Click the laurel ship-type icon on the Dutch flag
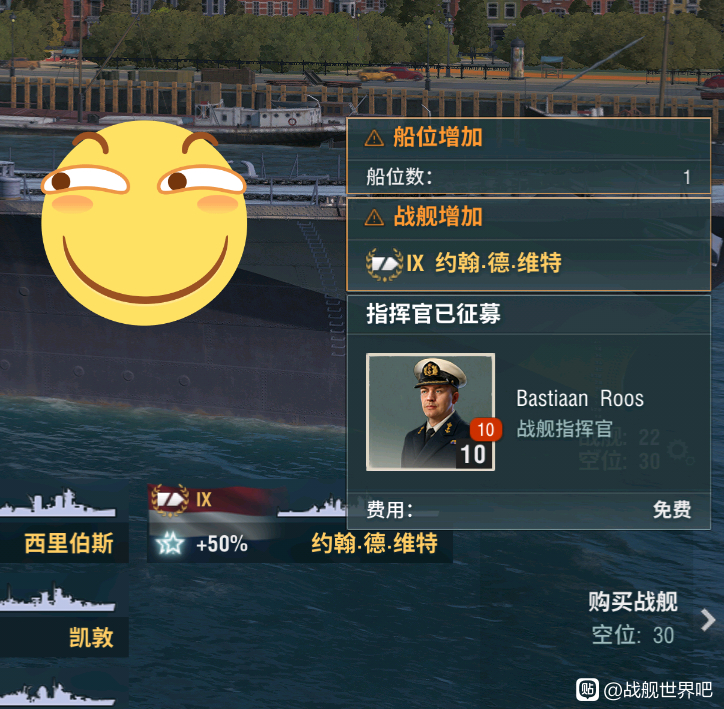724x709 pixels. 169,500
